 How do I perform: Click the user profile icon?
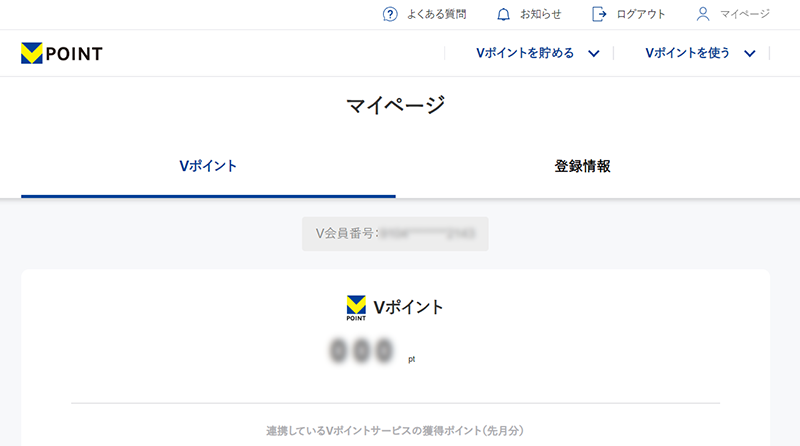pos(703,14)
